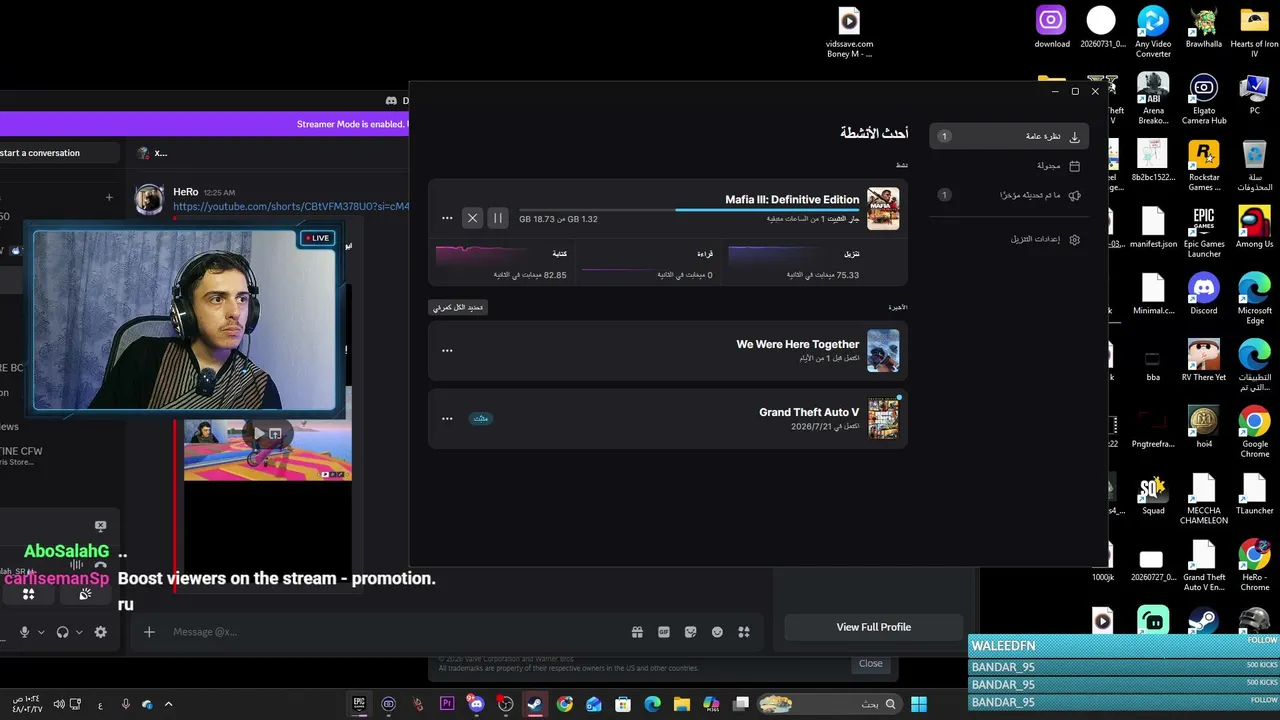Open the Among Us desktop shortcut
This screenshot has width=1280, height=720.
point(1254,228)
